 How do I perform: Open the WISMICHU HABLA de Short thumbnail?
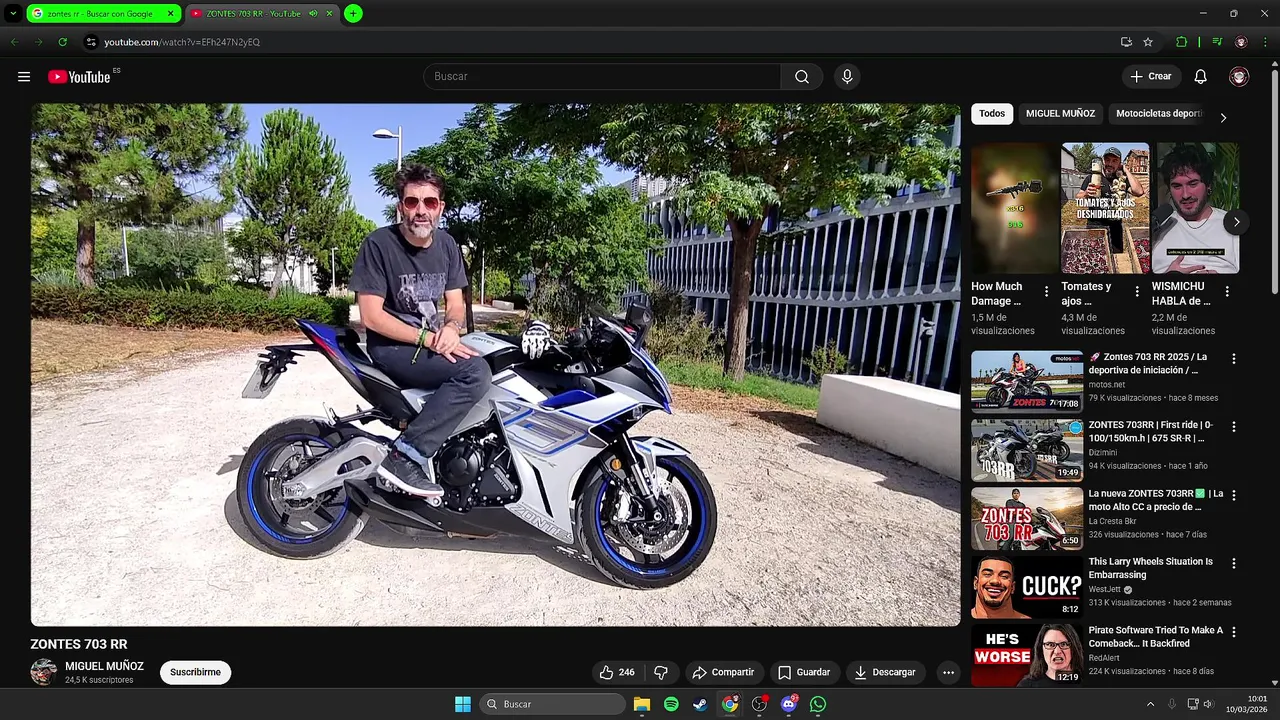(x=1195, y=208)
